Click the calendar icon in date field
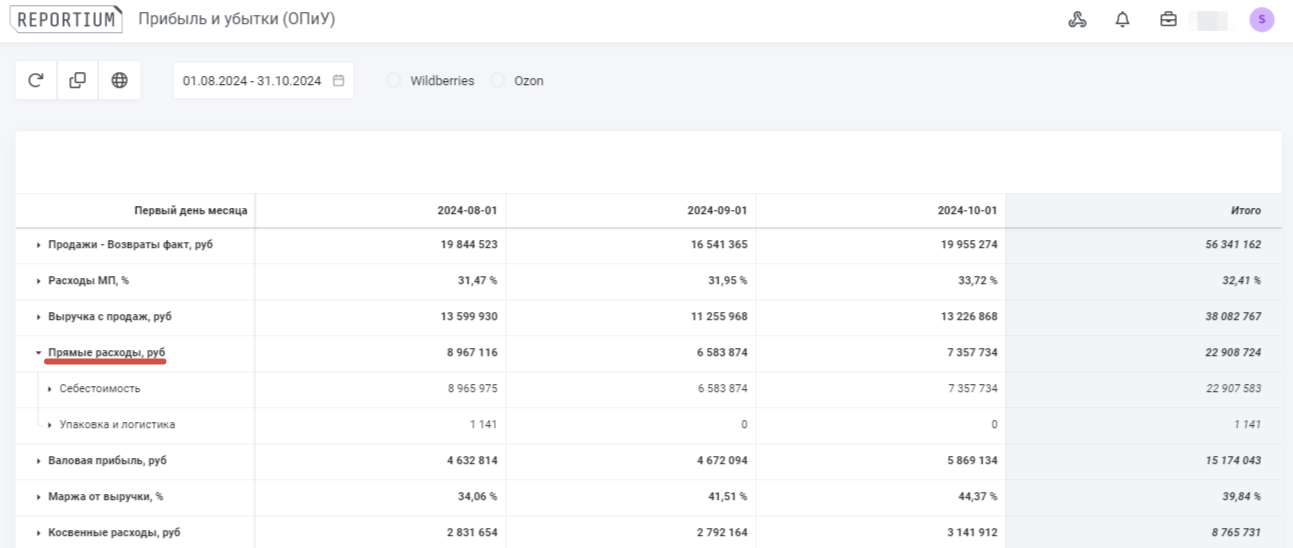Screen dimensions: 1293x548 pos(338,81)
